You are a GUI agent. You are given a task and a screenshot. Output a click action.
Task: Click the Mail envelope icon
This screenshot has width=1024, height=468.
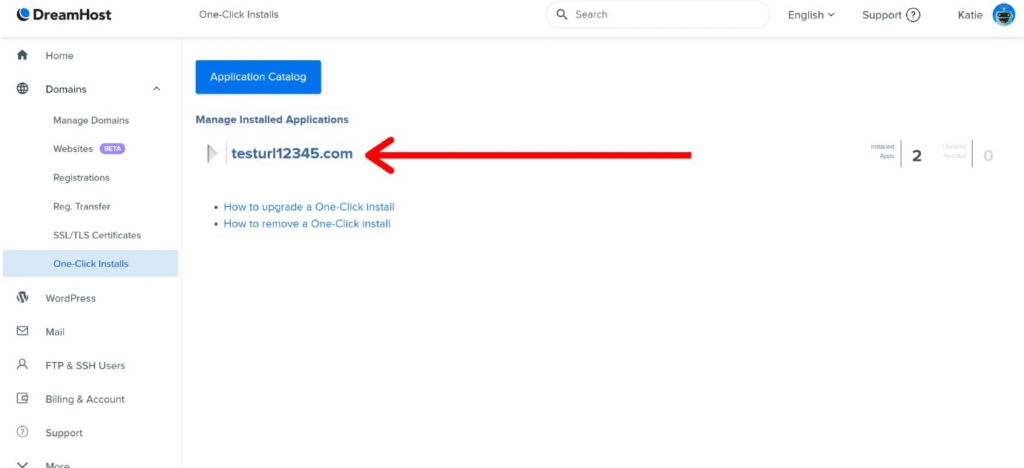22,331
